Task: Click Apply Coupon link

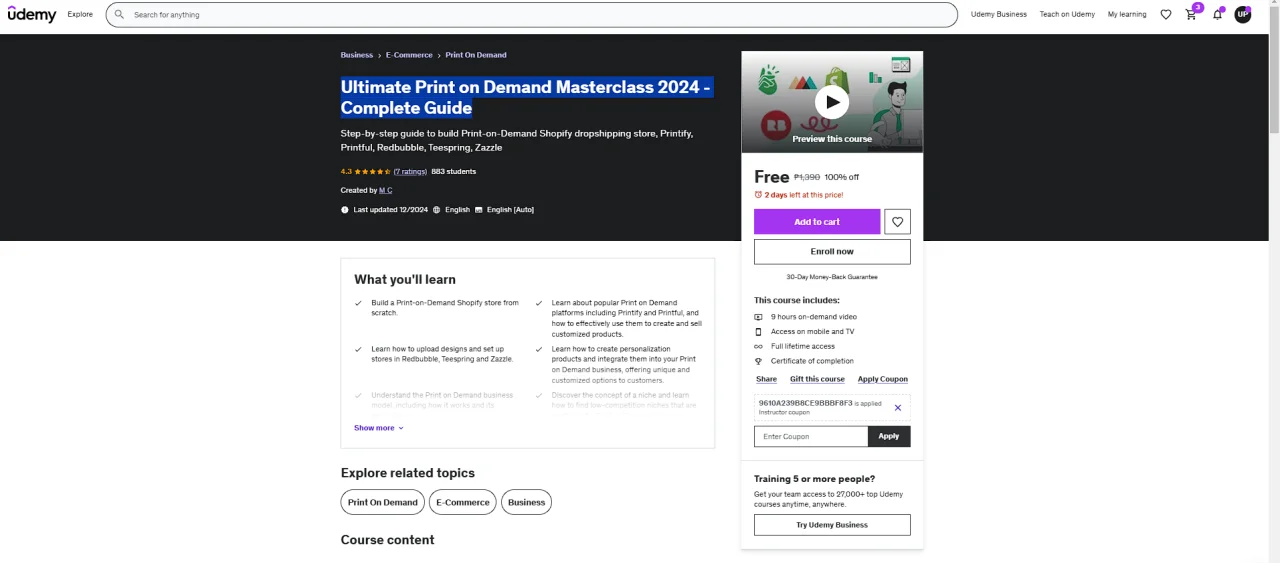Action: coord(883,379)
